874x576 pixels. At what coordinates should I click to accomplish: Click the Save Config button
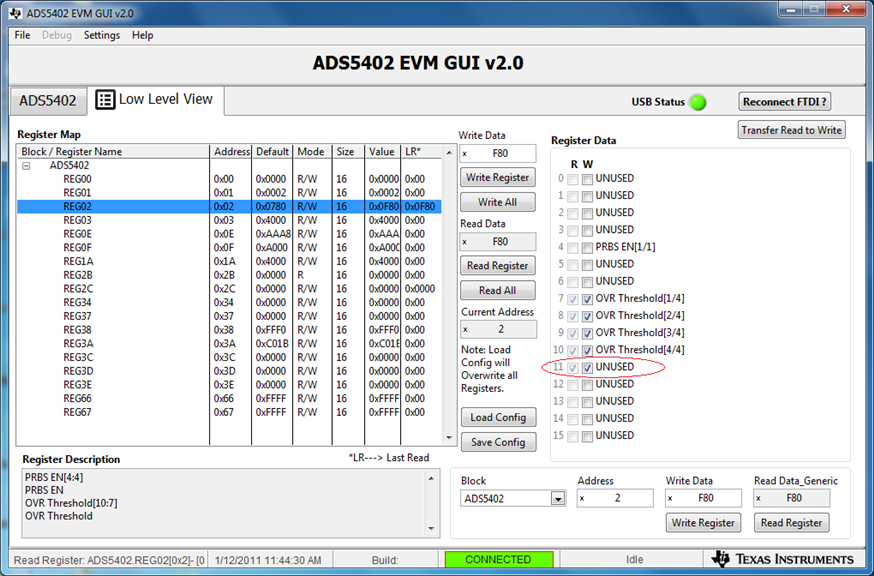[498, 442]
